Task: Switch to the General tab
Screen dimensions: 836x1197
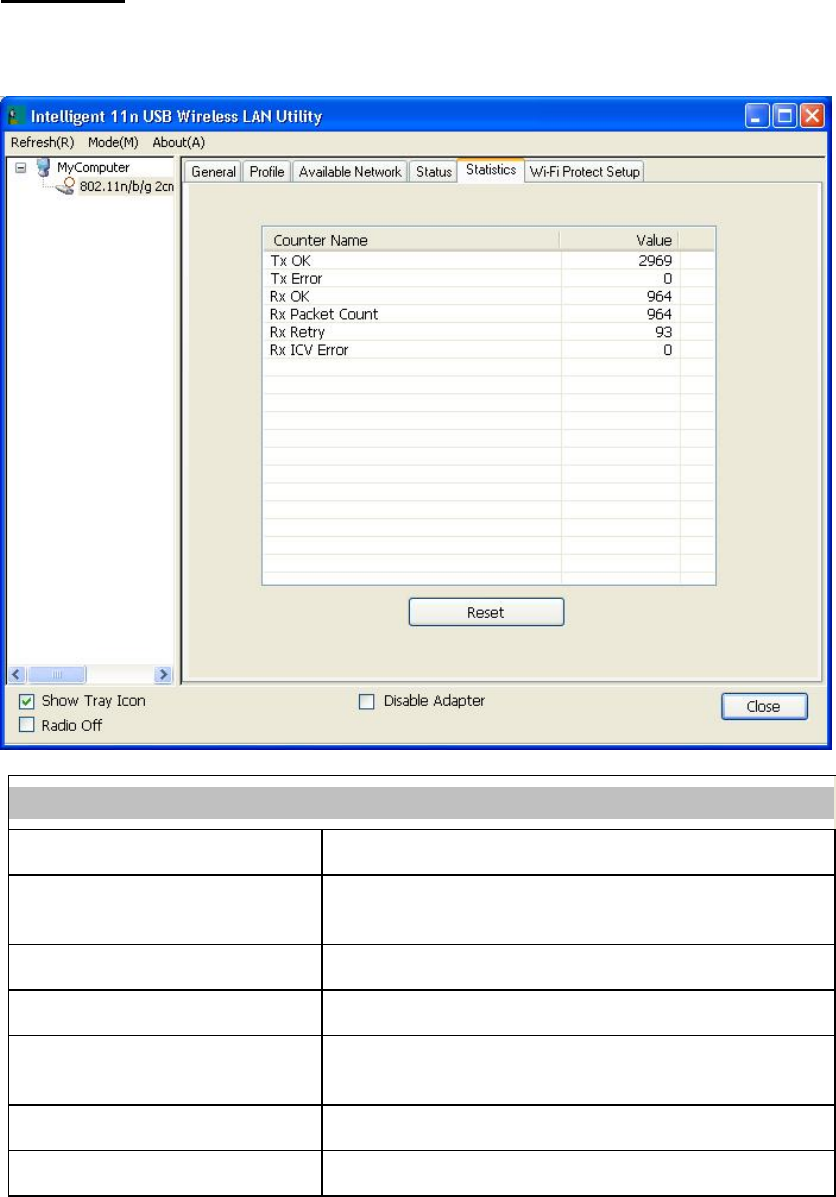Action: coord(213,172)
